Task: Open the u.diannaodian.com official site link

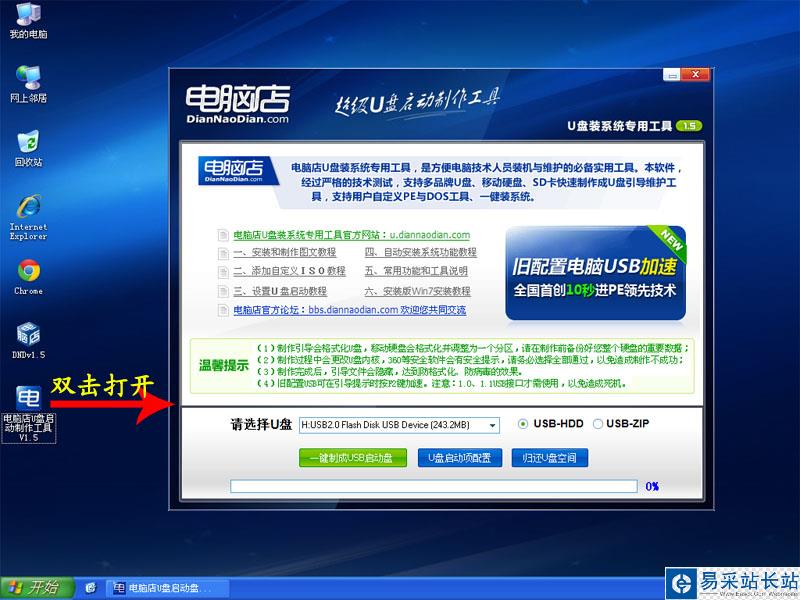Action: (352, 235)
